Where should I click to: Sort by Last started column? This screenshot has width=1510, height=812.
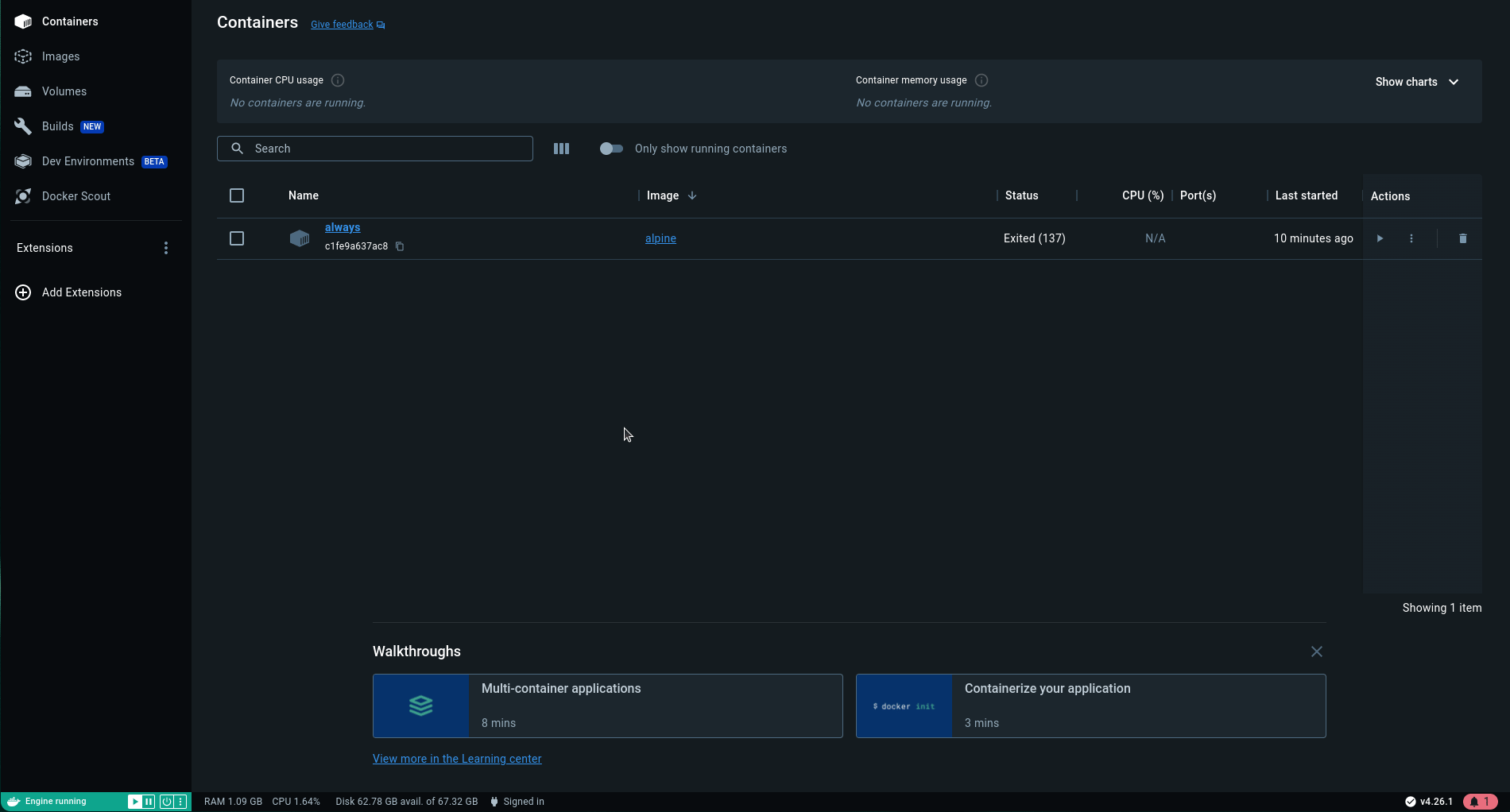(1307, 195)
